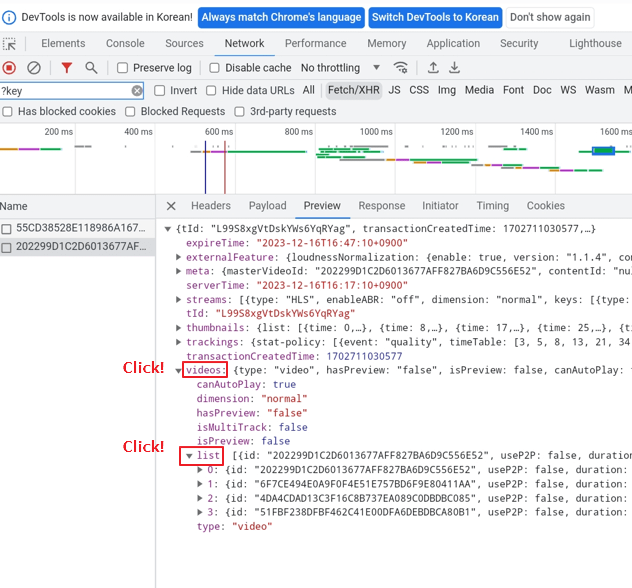Dismiss banner with Don't show again
Image resolution: width=632 pixels, height=588 pixels.
coord(550,18)
